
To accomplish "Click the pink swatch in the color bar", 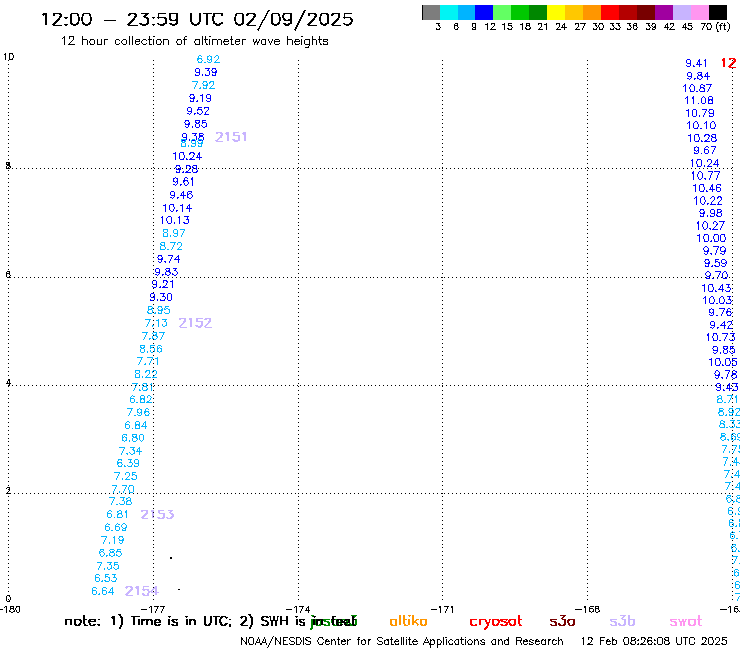I will 699,12.
